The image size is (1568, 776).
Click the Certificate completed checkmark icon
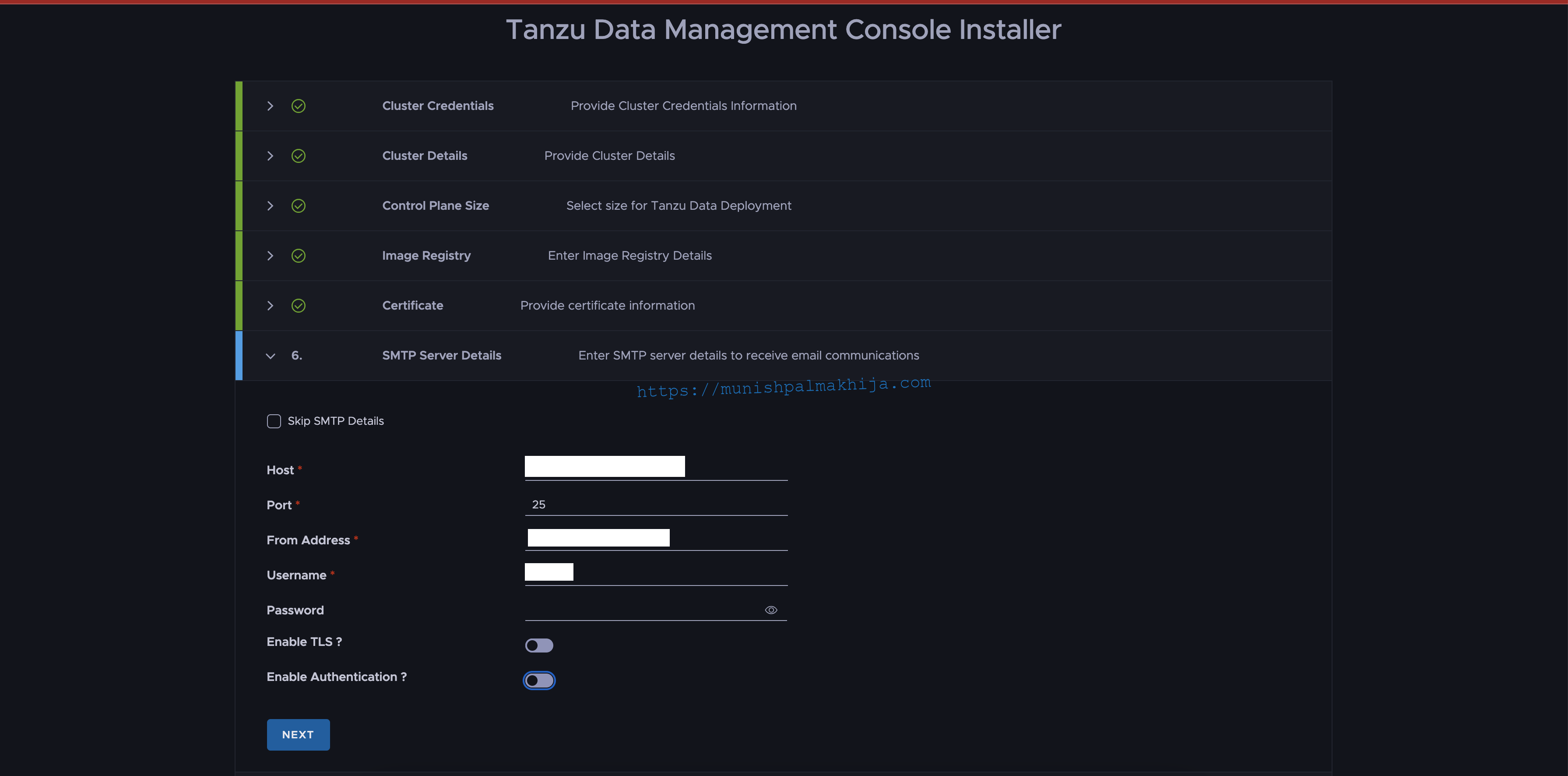coord(298,306)
